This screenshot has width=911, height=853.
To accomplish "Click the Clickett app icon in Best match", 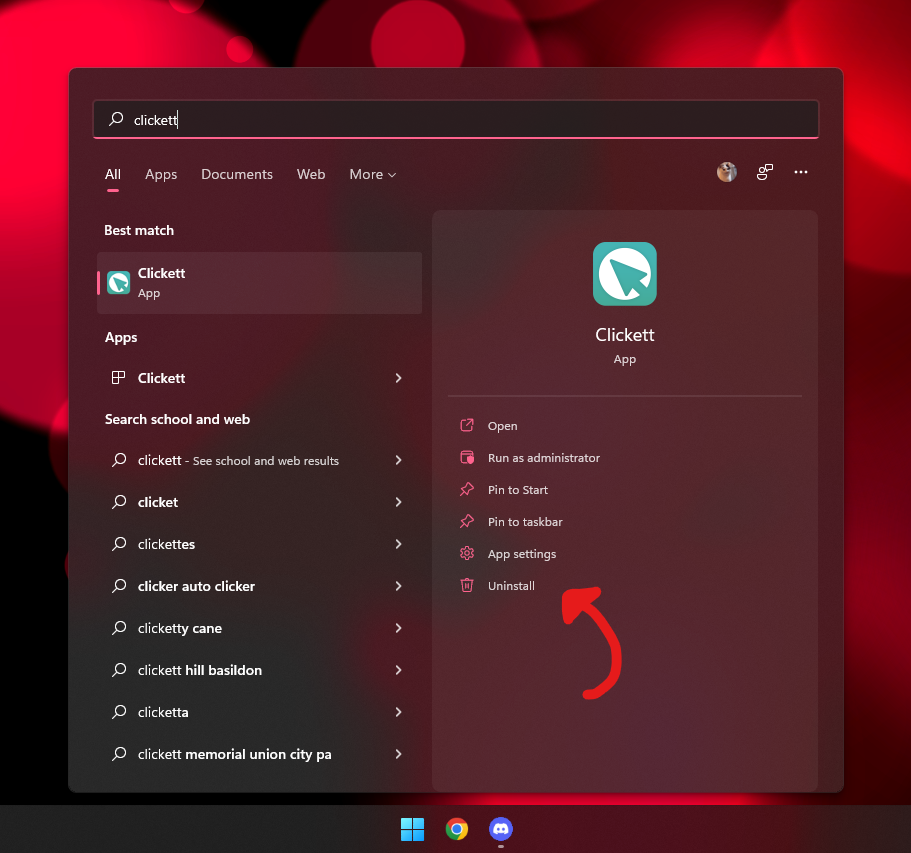I will click(x=119, y=283).
